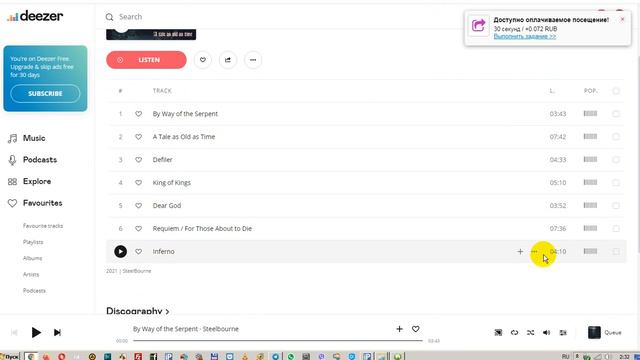
Task: Expand the Discography section
Action: click(138, 311)
